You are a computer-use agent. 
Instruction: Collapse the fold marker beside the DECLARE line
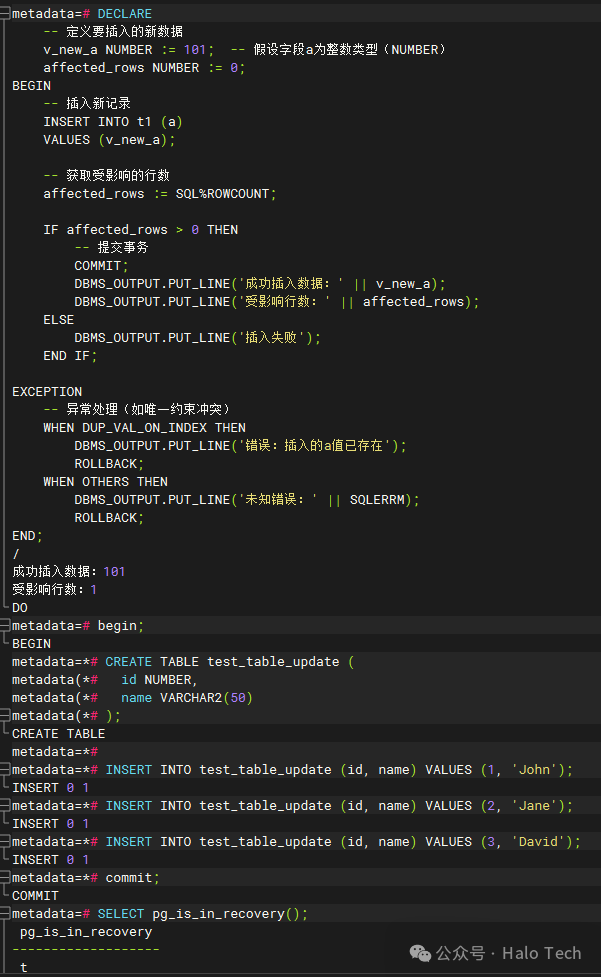pyautogui.click(x=5, y=14)
